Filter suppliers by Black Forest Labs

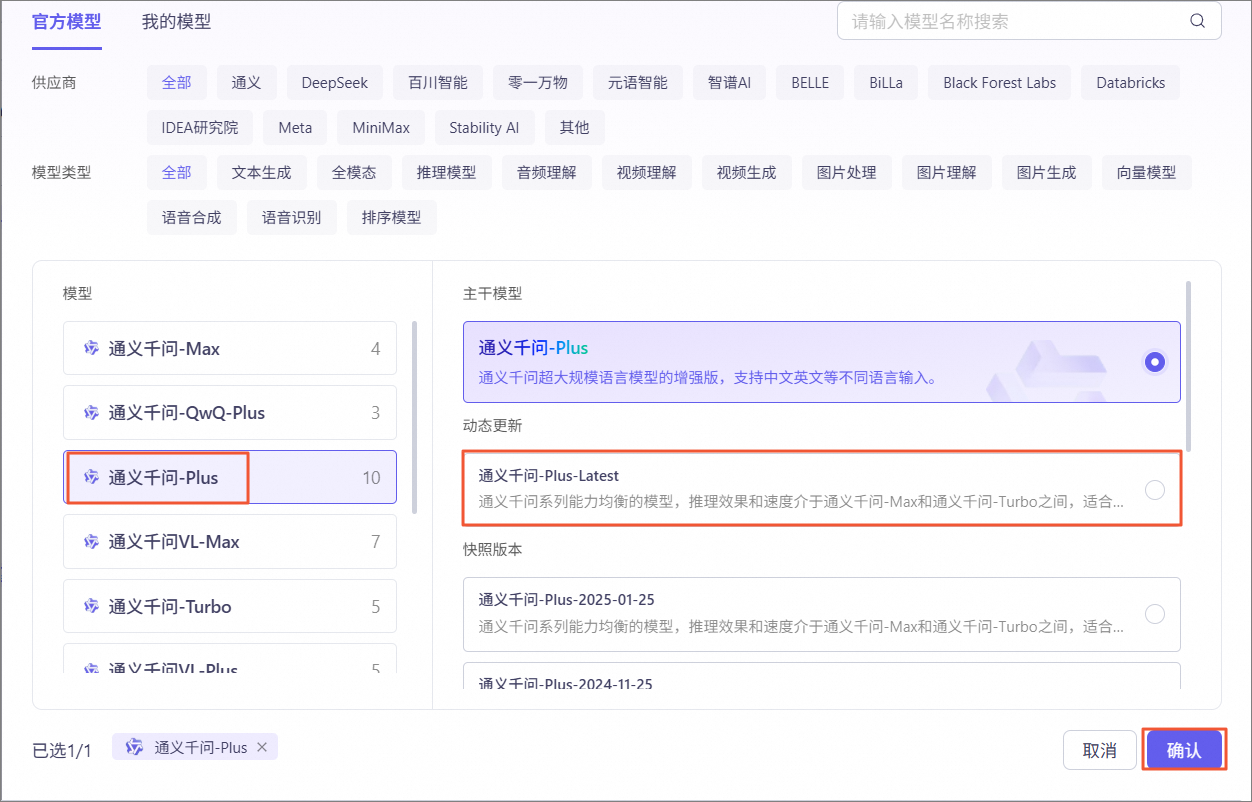coord(1000,83)
